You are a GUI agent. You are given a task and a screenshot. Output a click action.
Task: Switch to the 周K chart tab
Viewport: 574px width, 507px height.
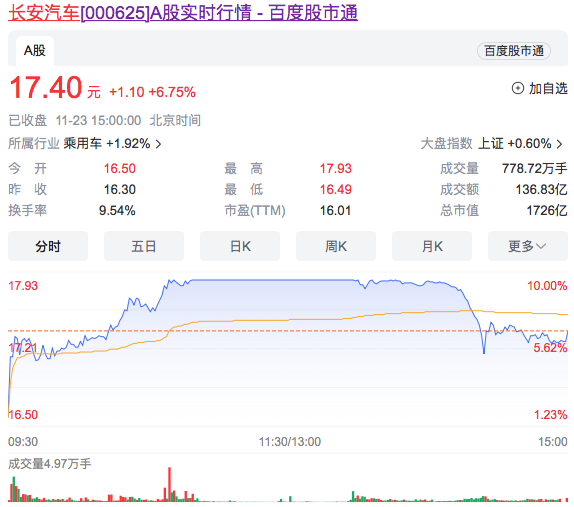(x=336, y=246)
